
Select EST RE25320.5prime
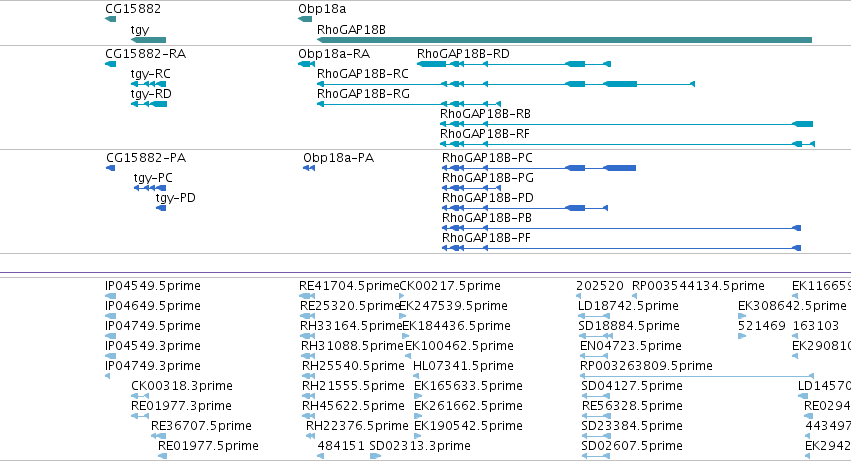pyautogui.click(x=350, y=306)
